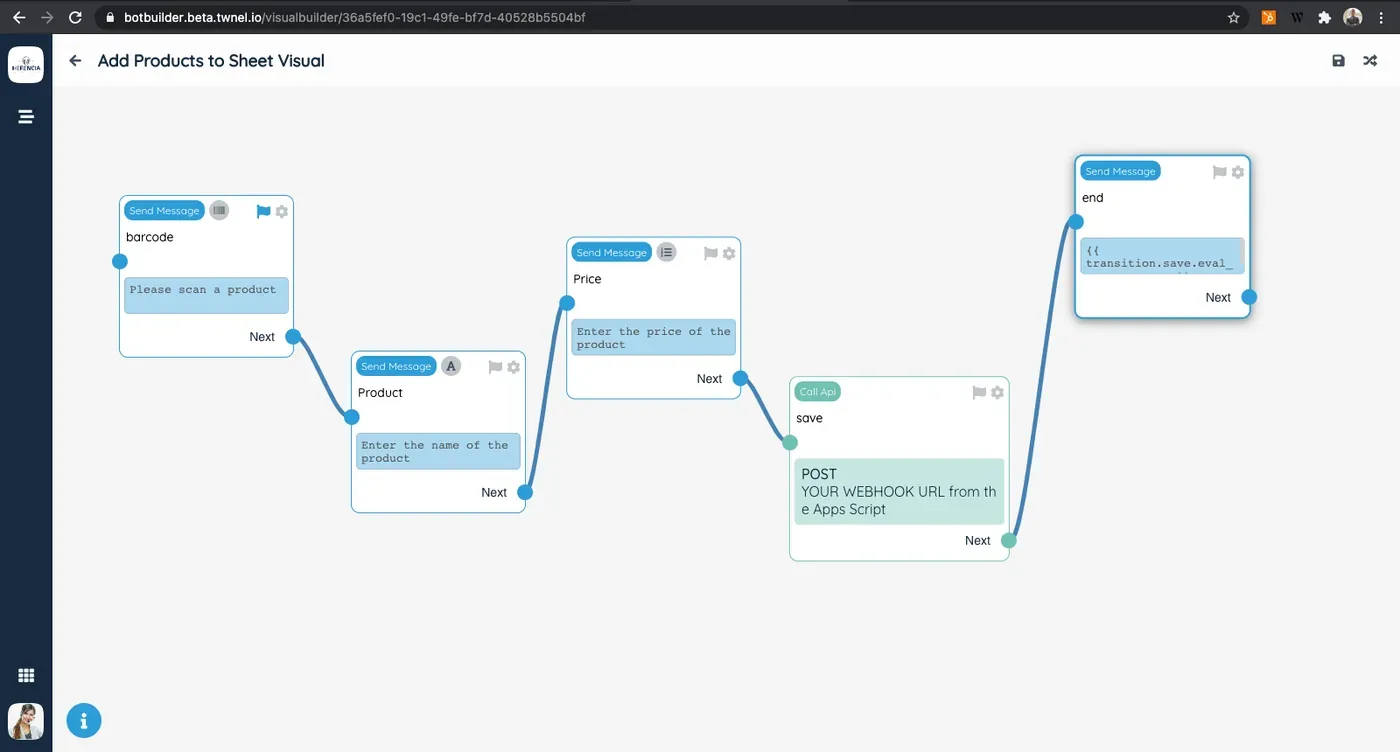The width and height of the screenshot is (1400, 752).
Task: Click the Next output connector of end node
Action: [x=1249, y=297]
